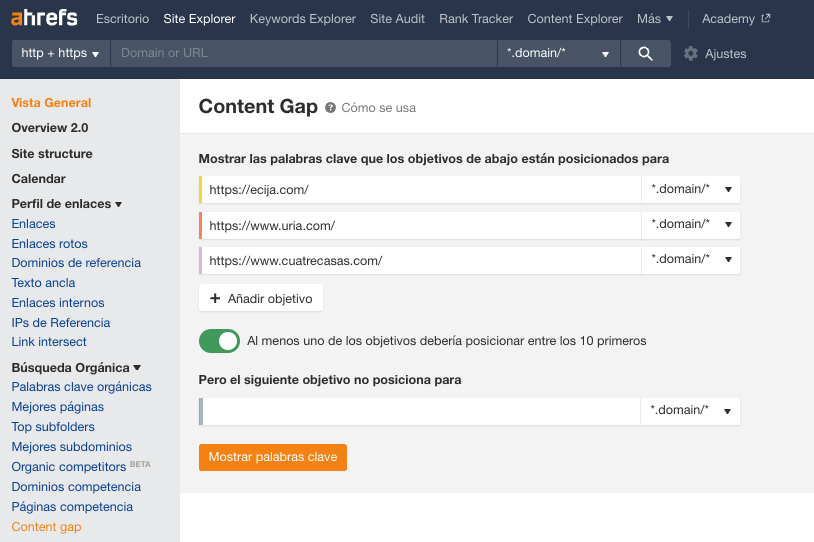Click the https://www.uria.com/ target field
Screen dimensions: 814x542
pos(420,225)
